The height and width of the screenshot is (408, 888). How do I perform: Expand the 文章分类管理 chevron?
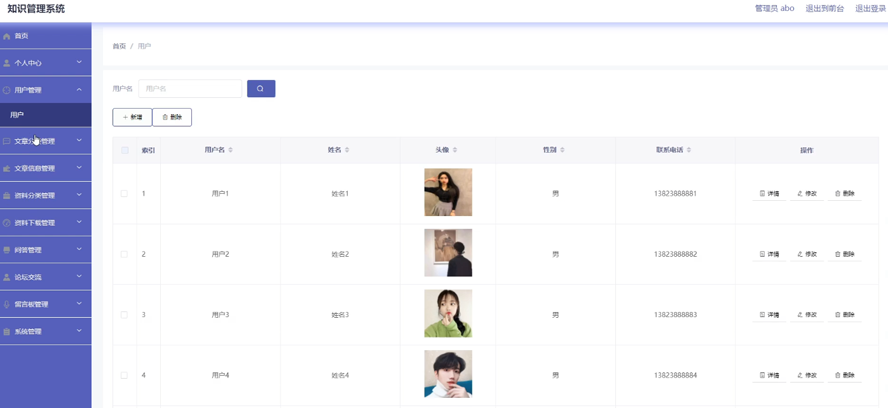(x=79, y=141)
